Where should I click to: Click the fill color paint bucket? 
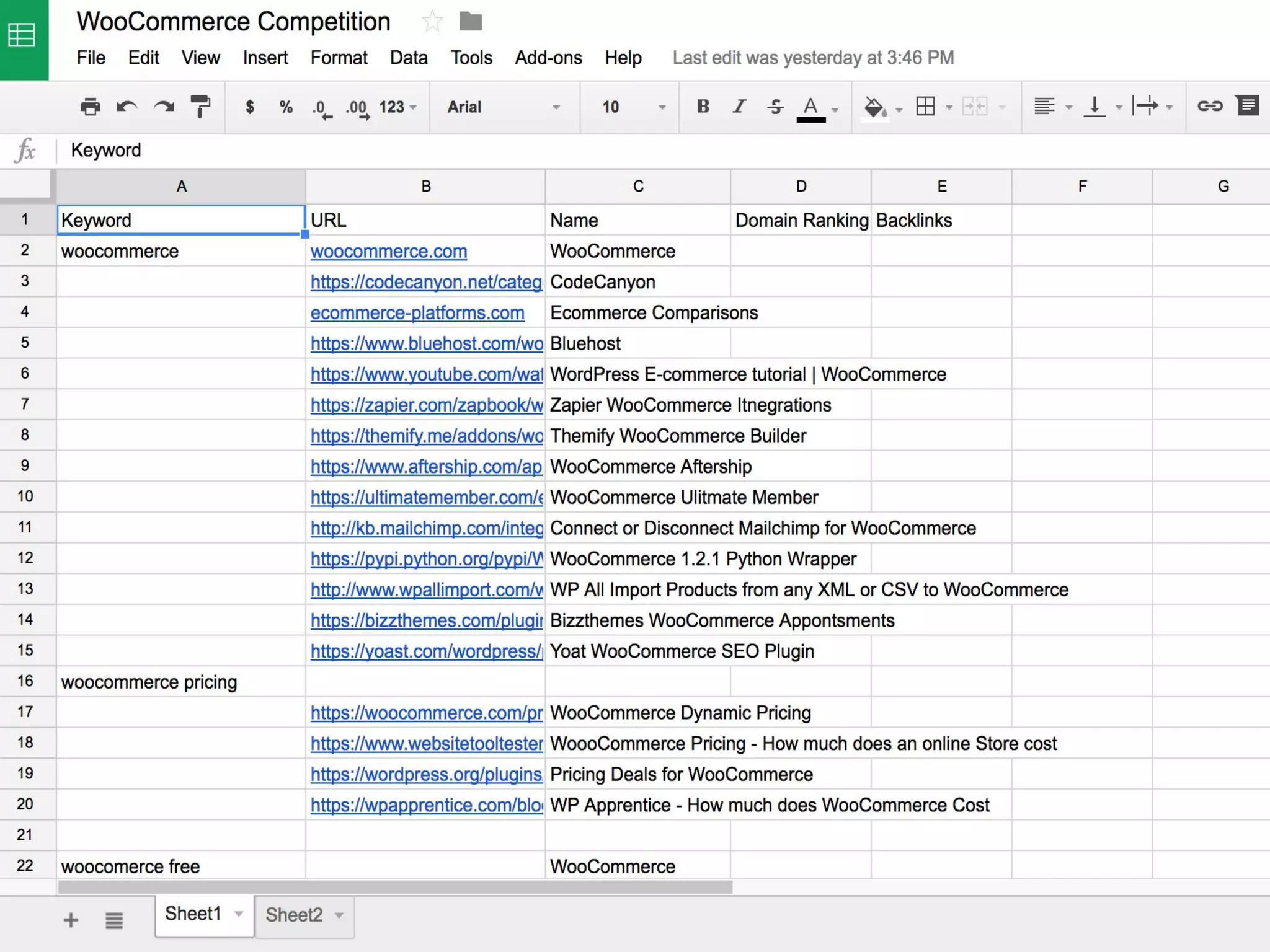(x=875, y=107)
